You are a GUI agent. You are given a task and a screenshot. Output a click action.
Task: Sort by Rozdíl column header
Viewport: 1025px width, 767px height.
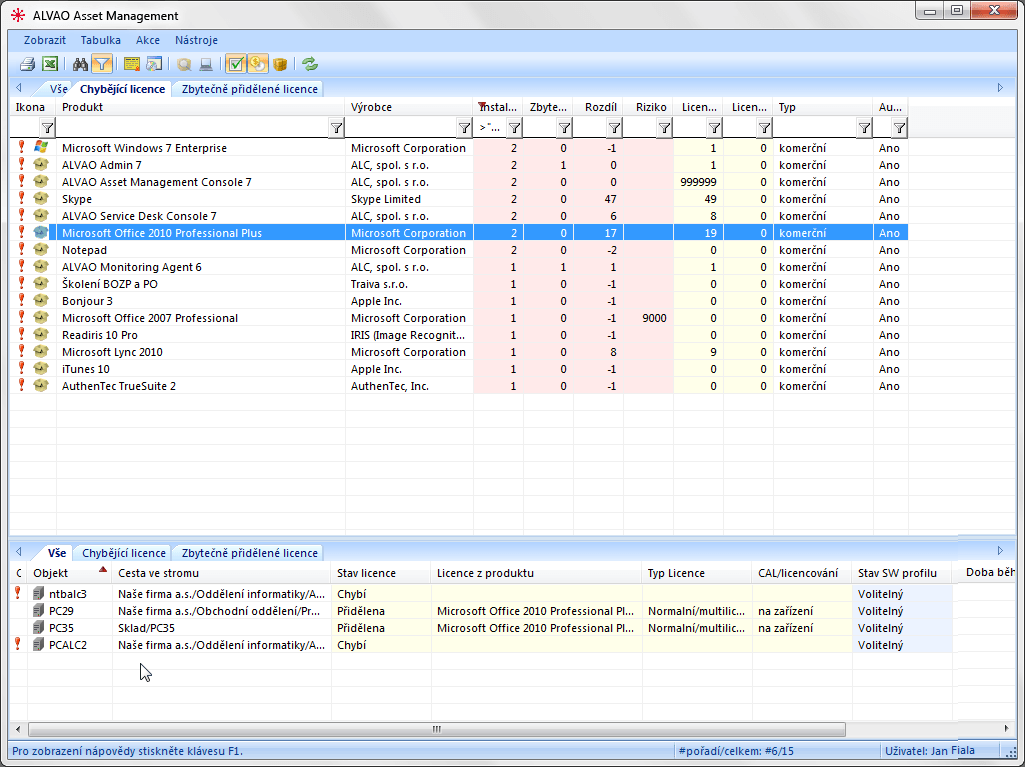pos(600,107)
